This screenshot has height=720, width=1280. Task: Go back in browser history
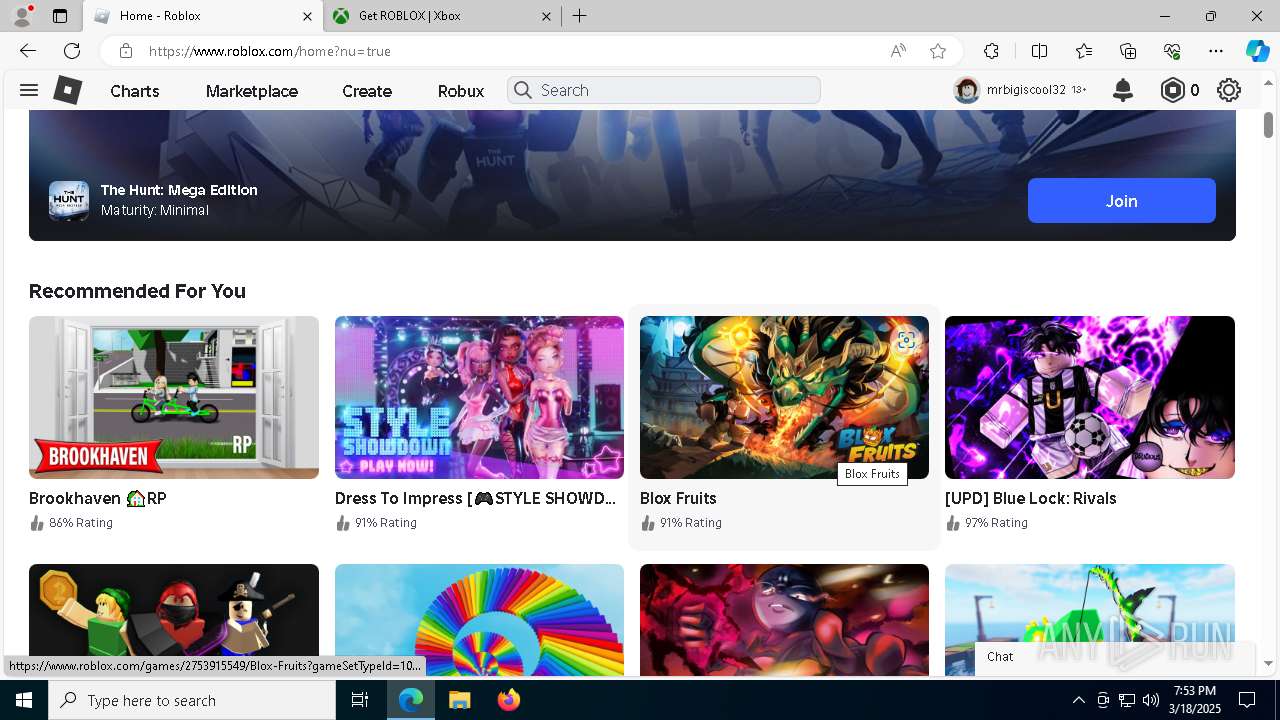click(x=27, y=51)
